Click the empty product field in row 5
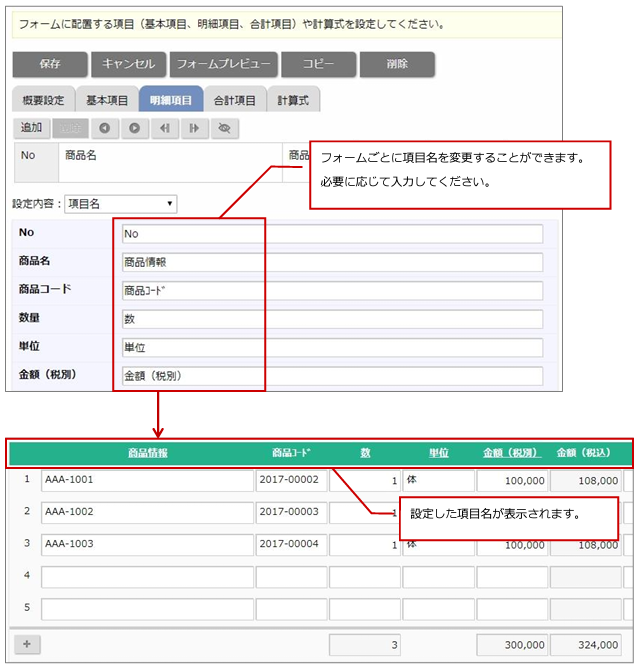 (147, 609)
